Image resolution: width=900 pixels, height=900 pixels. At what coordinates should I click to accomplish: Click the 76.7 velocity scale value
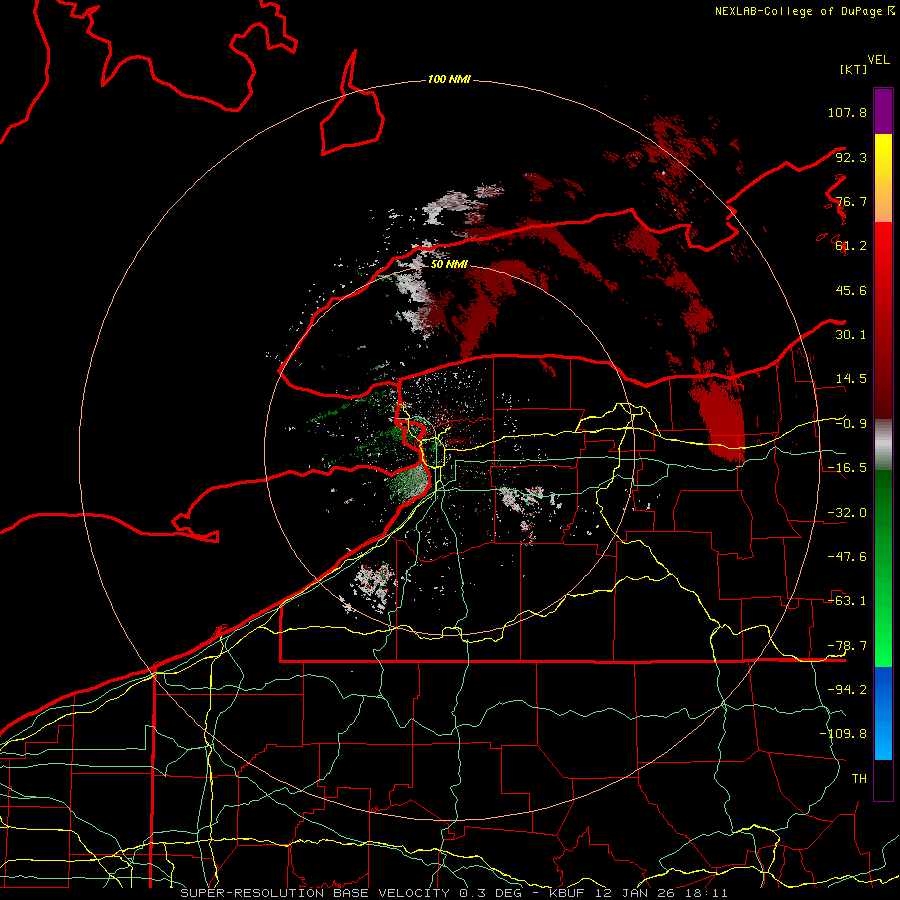(x=851, y=201)
